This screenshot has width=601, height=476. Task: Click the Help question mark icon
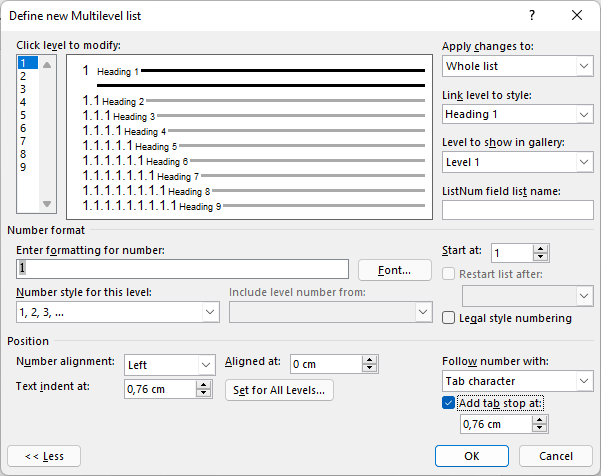pyautogui.click(x=532, y=15)
